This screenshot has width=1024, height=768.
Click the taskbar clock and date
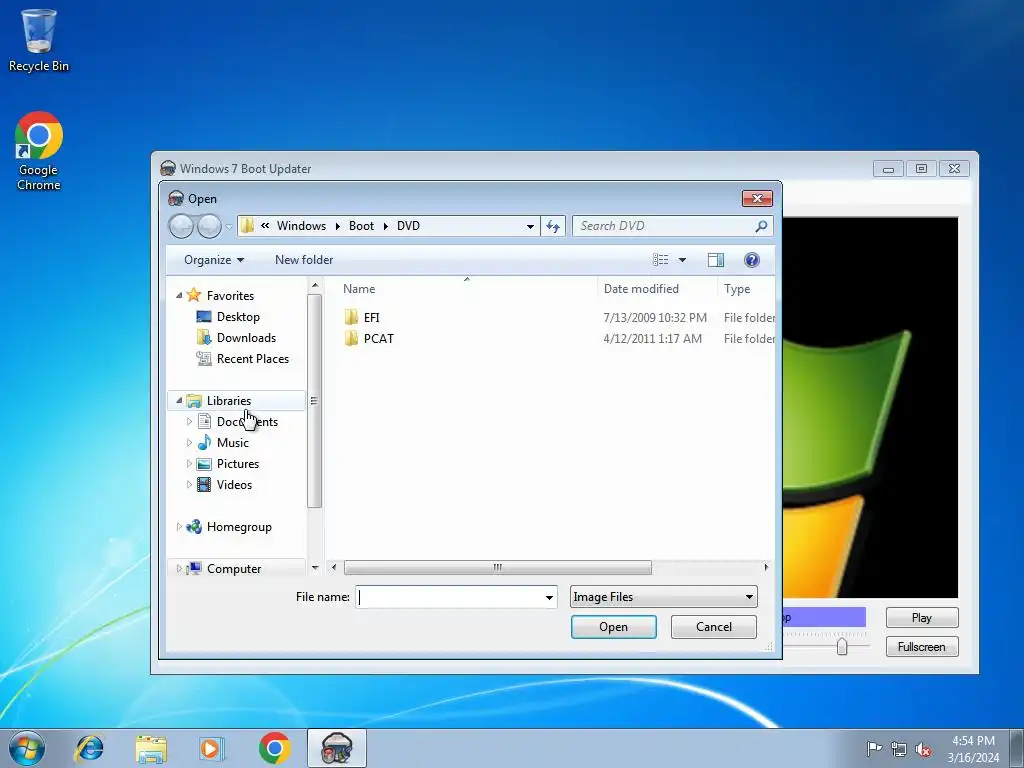coord(973,749)
